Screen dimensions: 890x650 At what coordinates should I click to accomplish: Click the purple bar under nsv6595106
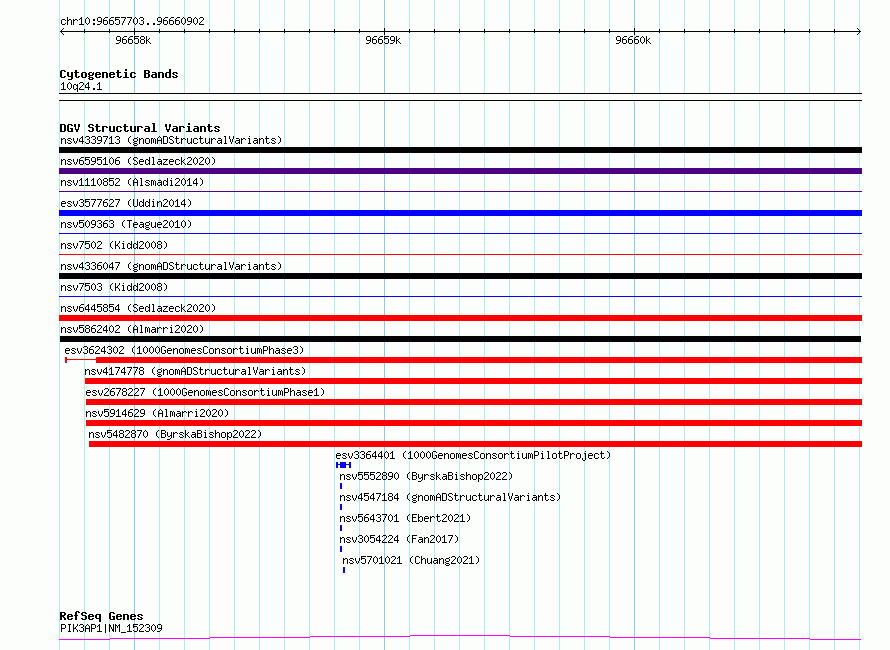460,171
